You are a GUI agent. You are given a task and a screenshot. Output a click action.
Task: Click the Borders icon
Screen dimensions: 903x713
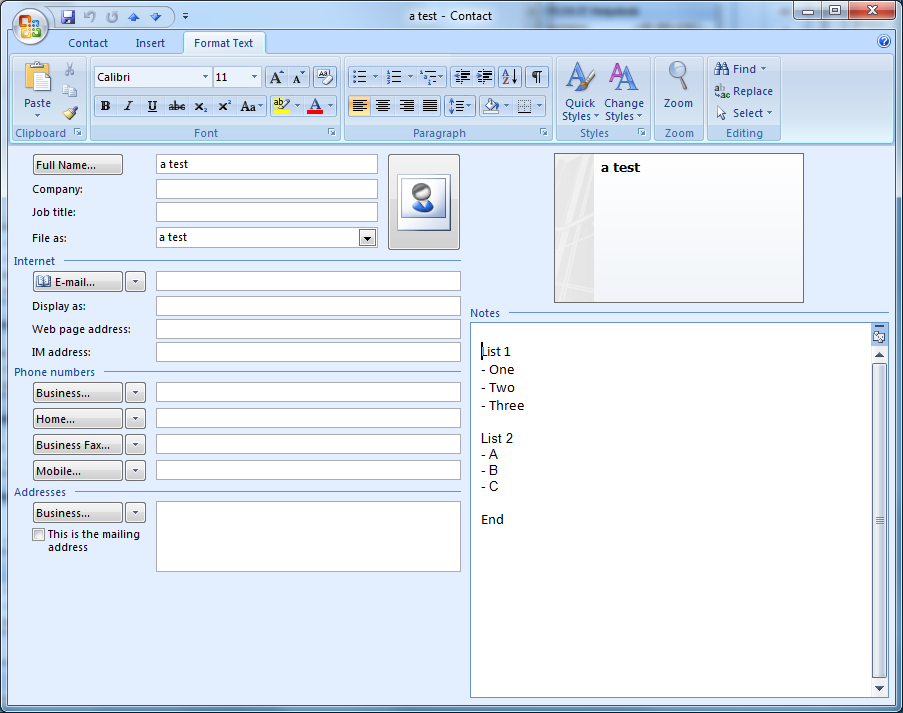[524, 106]
